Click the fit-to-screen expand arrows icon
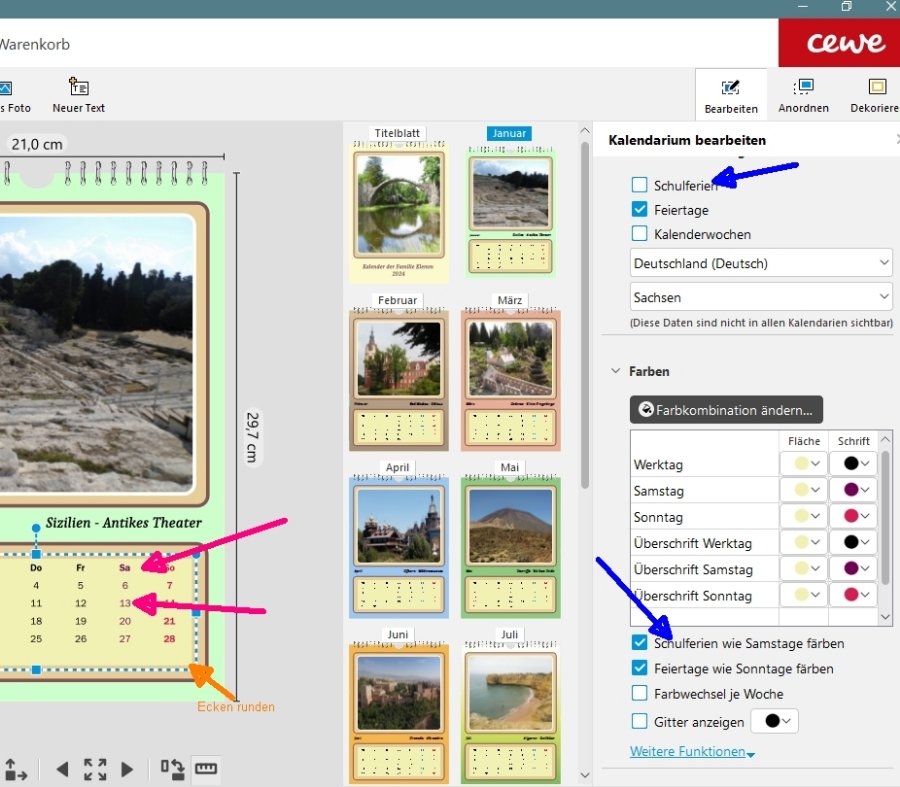Image resolution: width=900 pixels, height=787 pixels. coord(95,769)
